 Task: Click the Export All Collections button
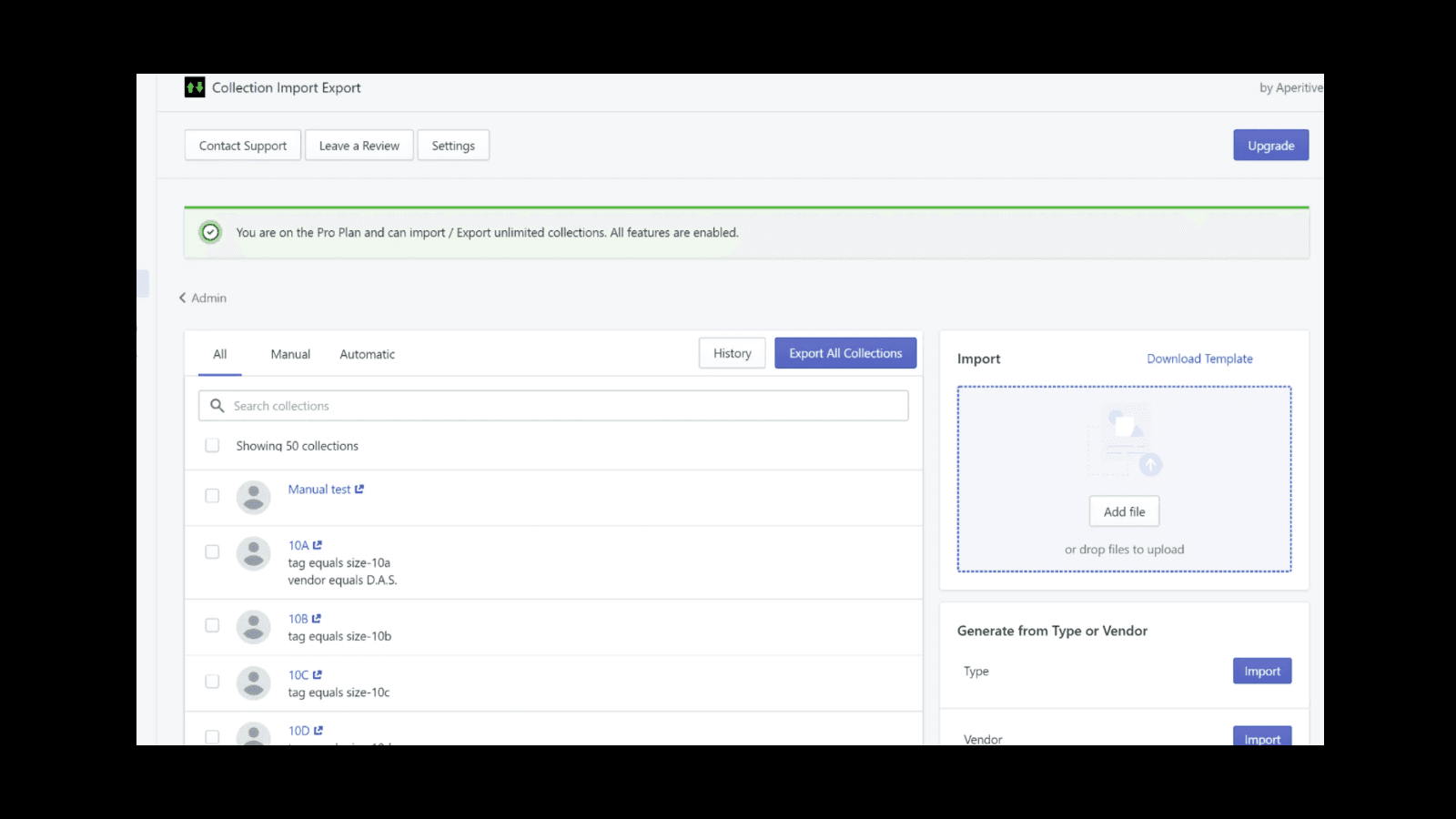pos(845,353)
